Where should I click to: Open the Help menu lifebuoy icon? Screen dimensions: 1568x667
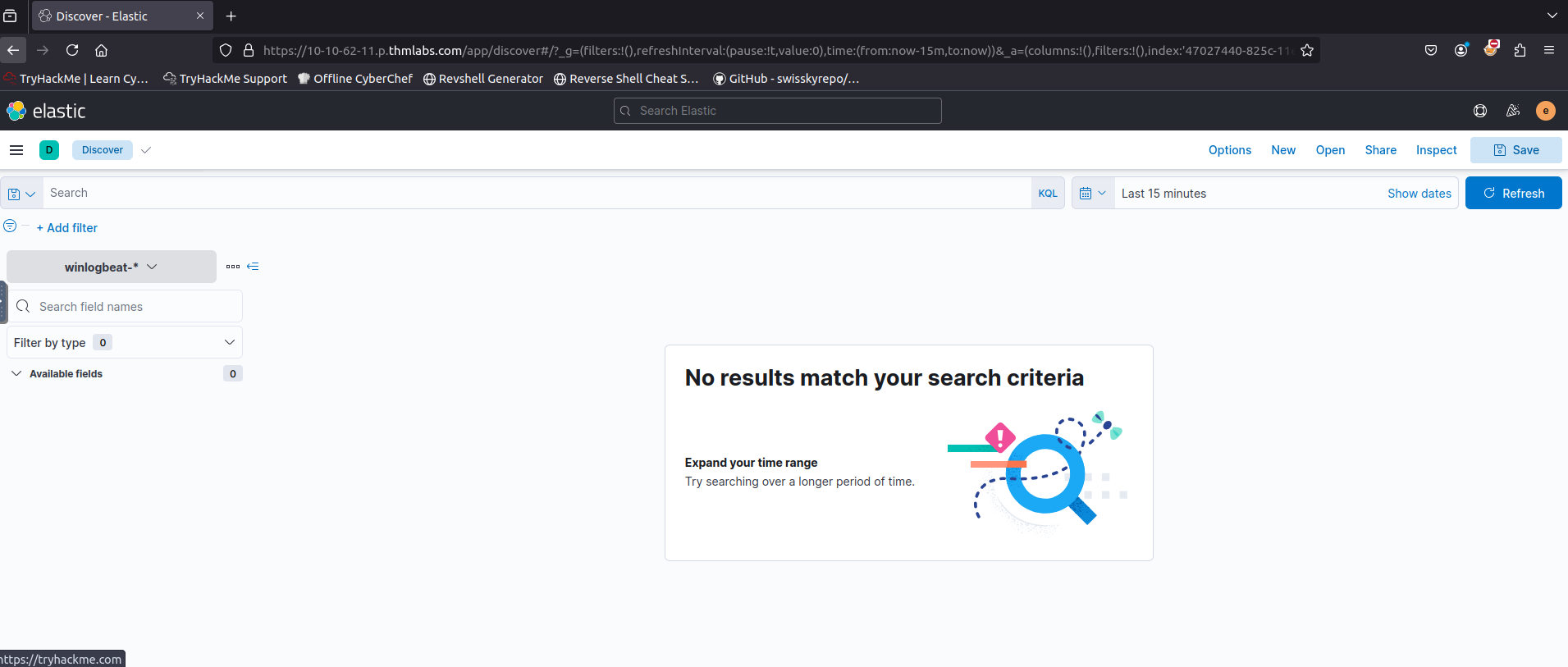pos(1479,111)
